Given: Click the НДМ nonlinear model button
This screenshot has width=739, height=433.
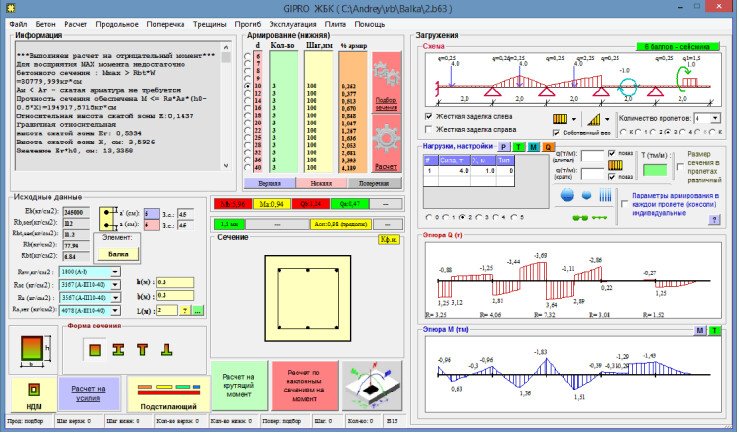Looking at the screenshot, I should pyautogui.click(x=34, y=395).
